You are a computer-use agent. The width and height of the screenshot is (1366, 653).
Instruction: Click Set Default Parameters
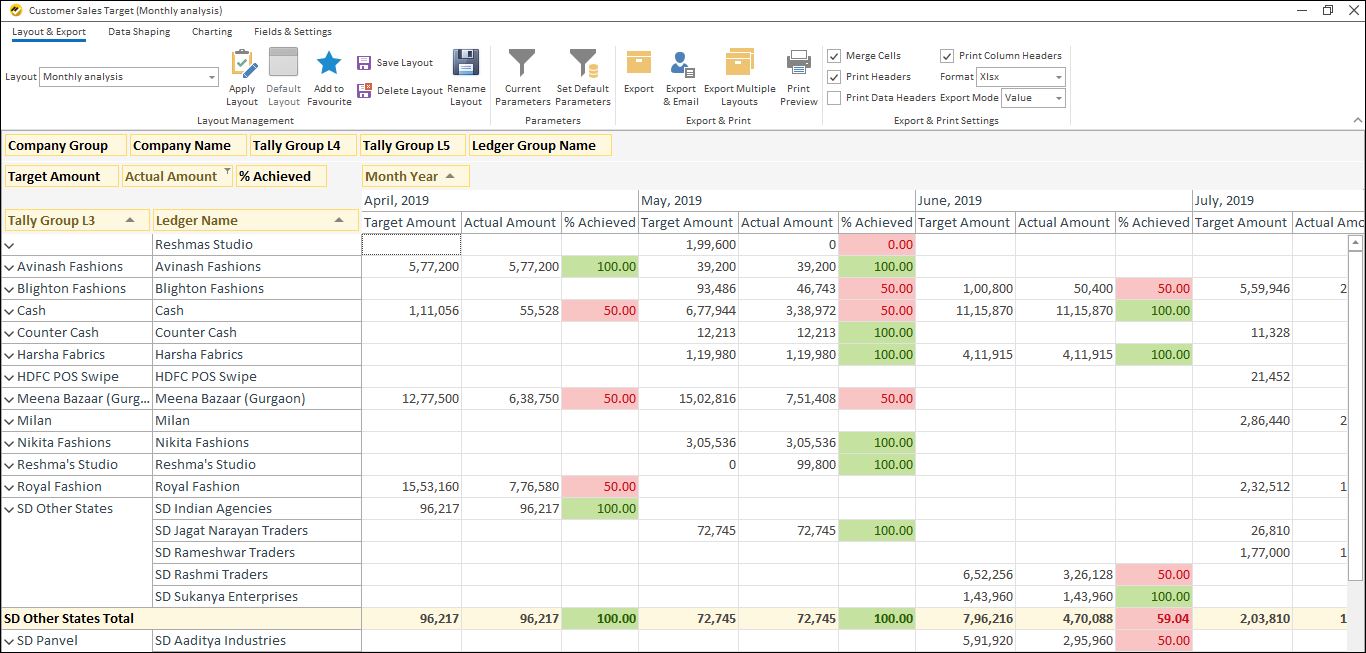(583, 75)
